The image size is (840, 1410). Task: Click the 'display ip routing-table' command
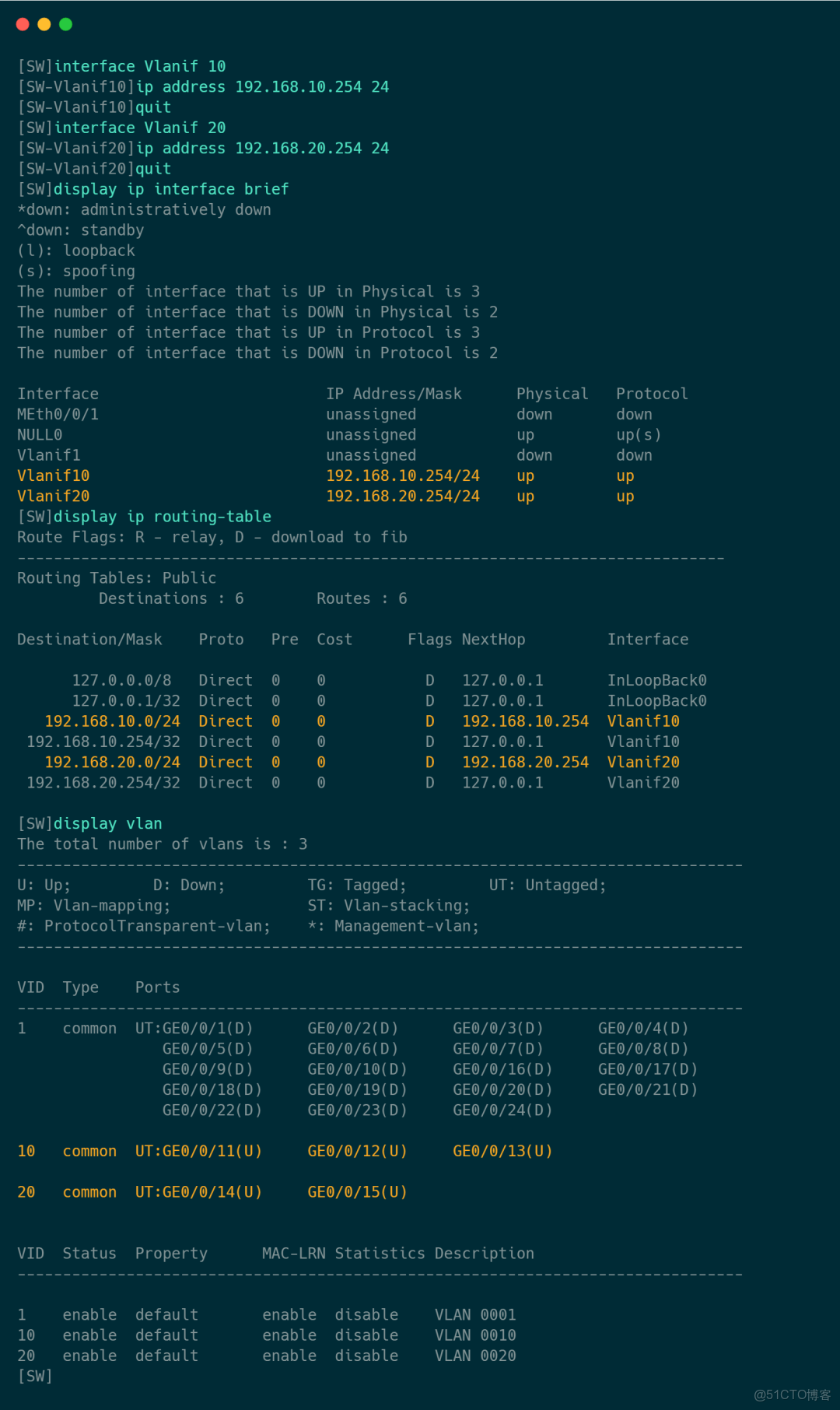click(x=163, y=517)
